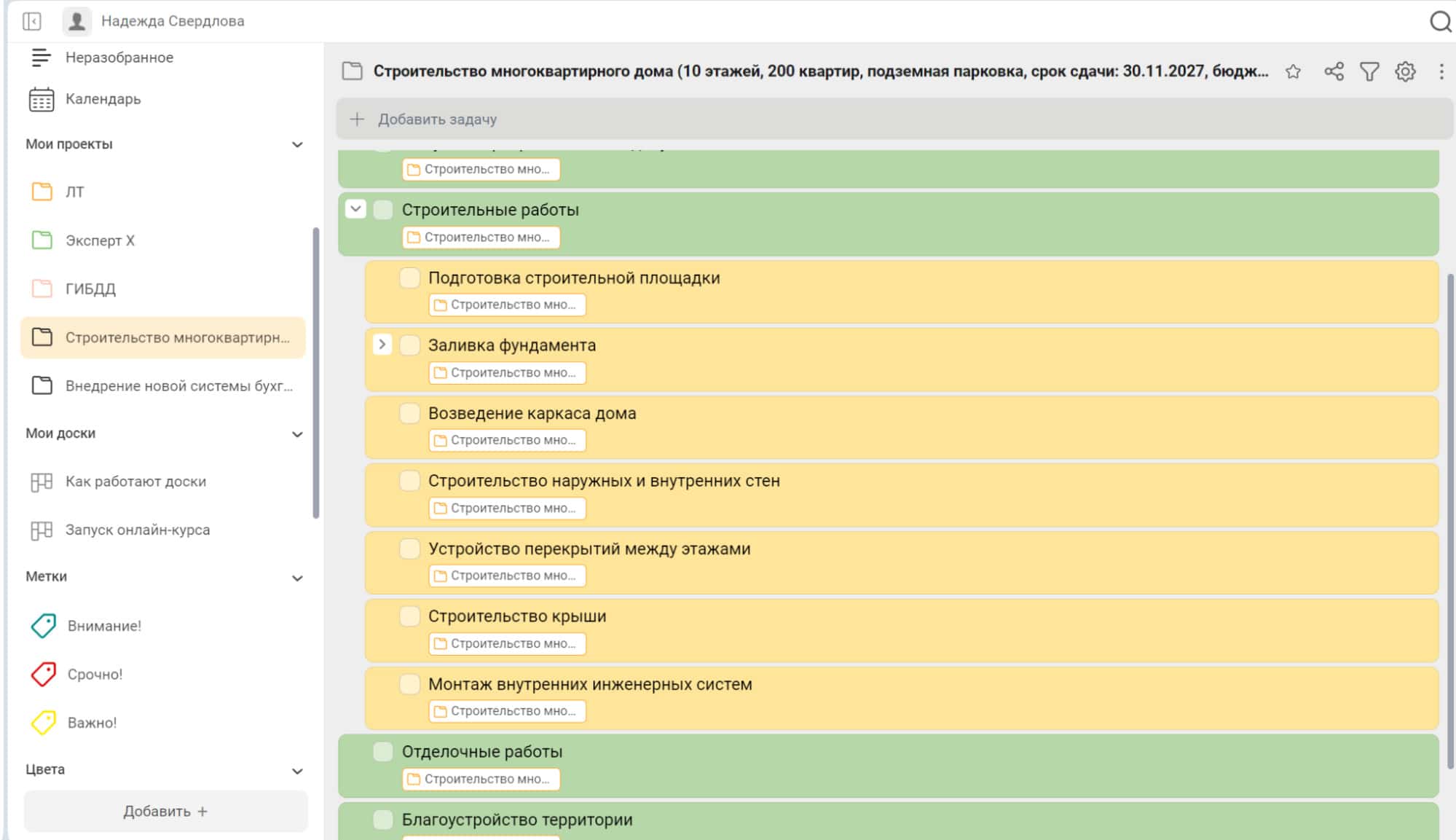1456x840 pixels.
Task: Open project settings gear icon
Action: 1405,71
